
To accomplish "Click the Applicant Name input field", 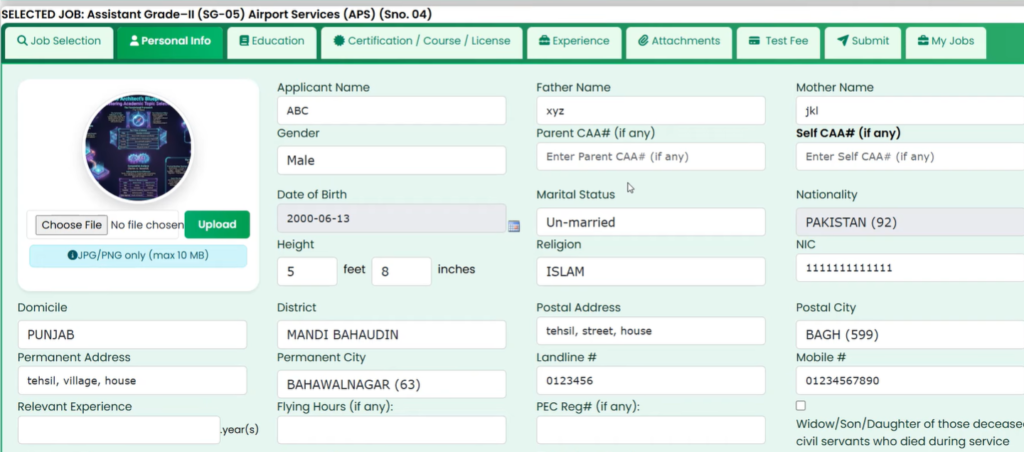I will [391, 111].
